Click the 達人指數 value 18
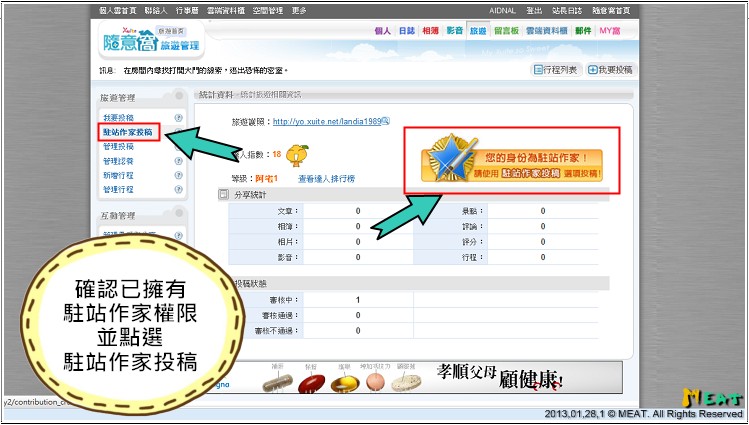Viewport: 749px width, 425px height. point(277,154)
